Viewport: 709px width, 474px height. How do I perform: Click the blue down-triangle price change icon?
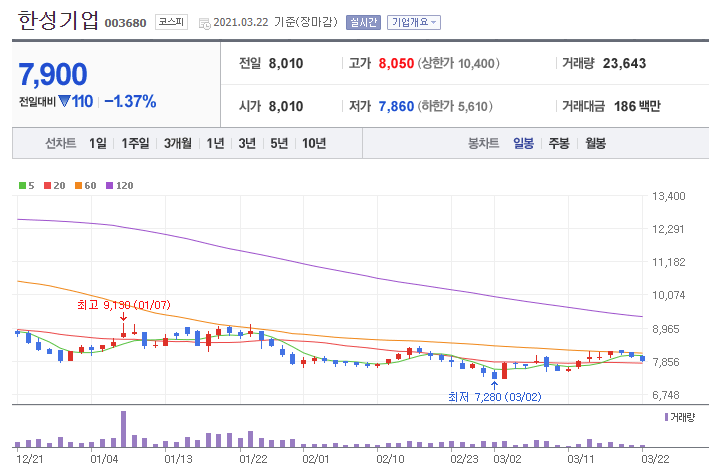pos(65,101)
